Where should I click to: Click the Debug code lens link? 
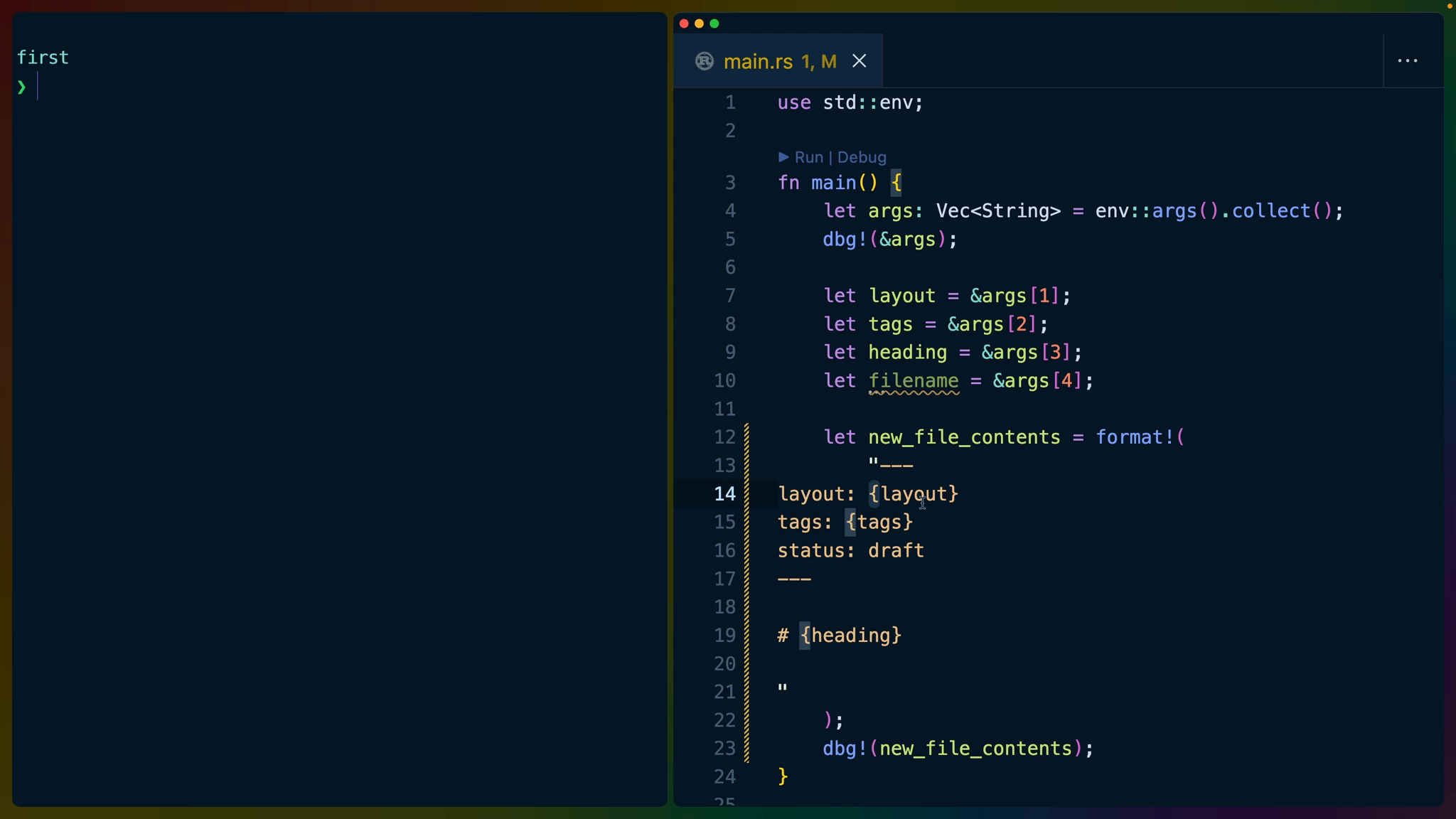(x=861, y=157)
